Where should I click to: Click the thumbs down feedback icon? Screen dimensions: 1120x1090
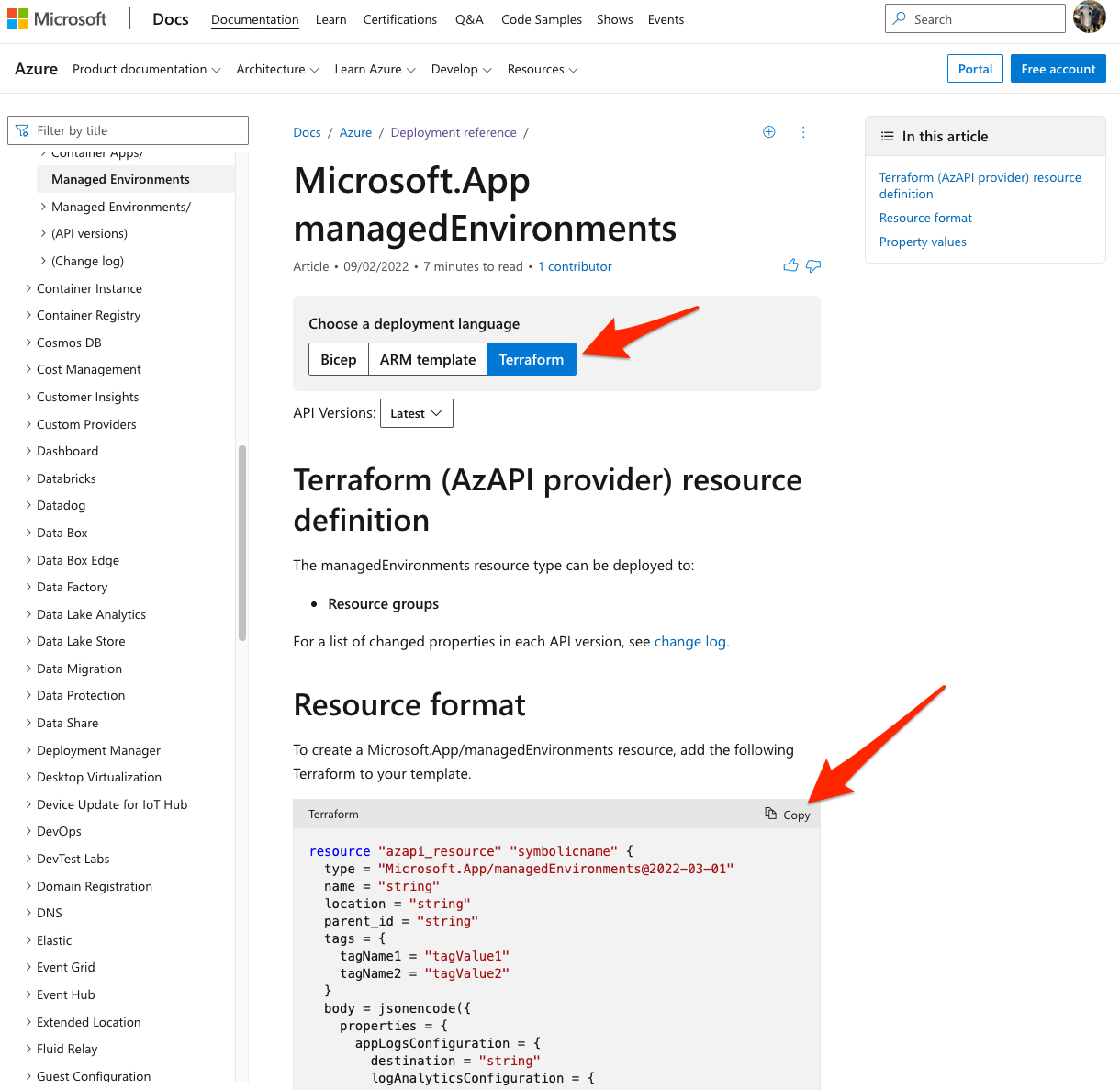[813, 266]
